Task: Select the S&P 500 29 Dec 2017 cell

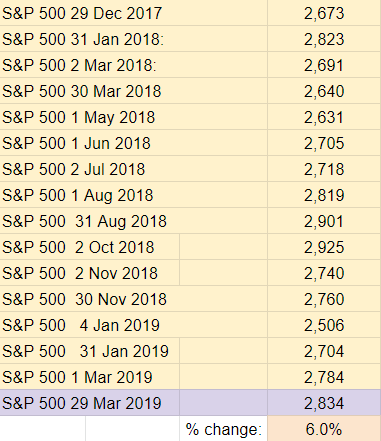Action: coord(133,13)
